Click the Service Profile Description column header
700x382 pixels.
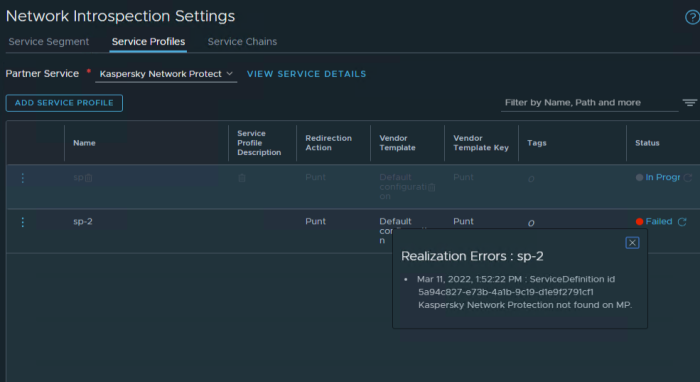click(259, 143)
